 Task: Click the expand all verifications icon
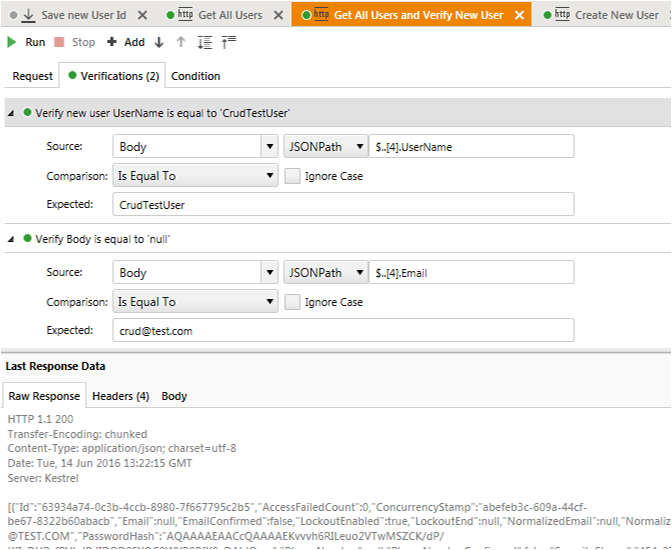coord(205,42)
